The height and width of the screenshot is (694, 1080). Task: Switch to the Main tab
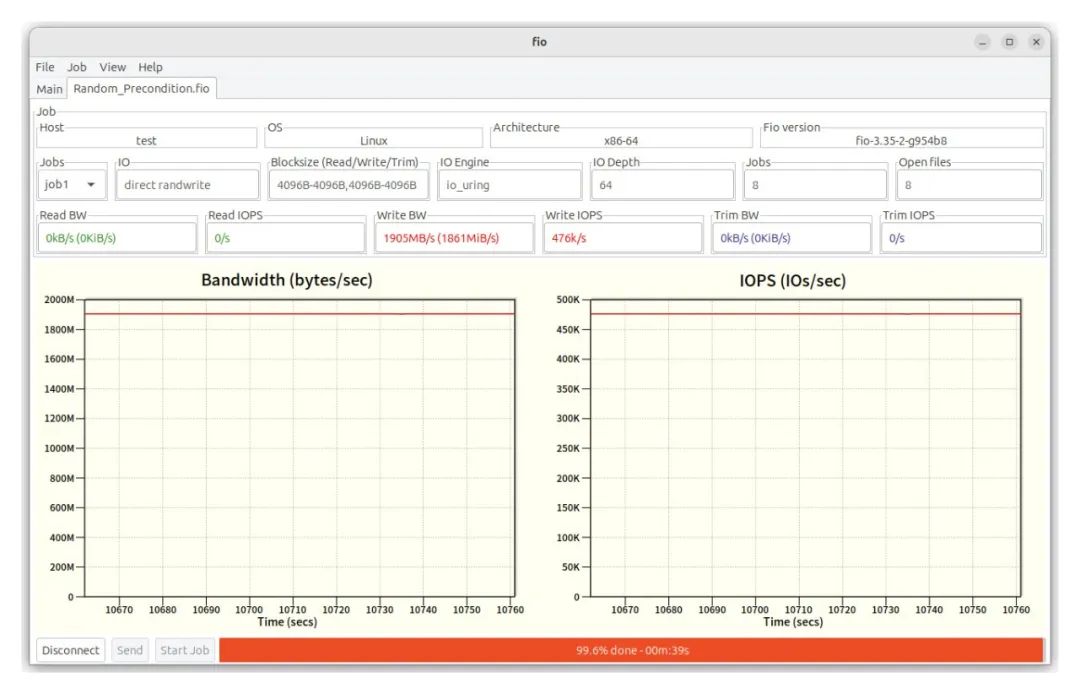click(50, 89)
